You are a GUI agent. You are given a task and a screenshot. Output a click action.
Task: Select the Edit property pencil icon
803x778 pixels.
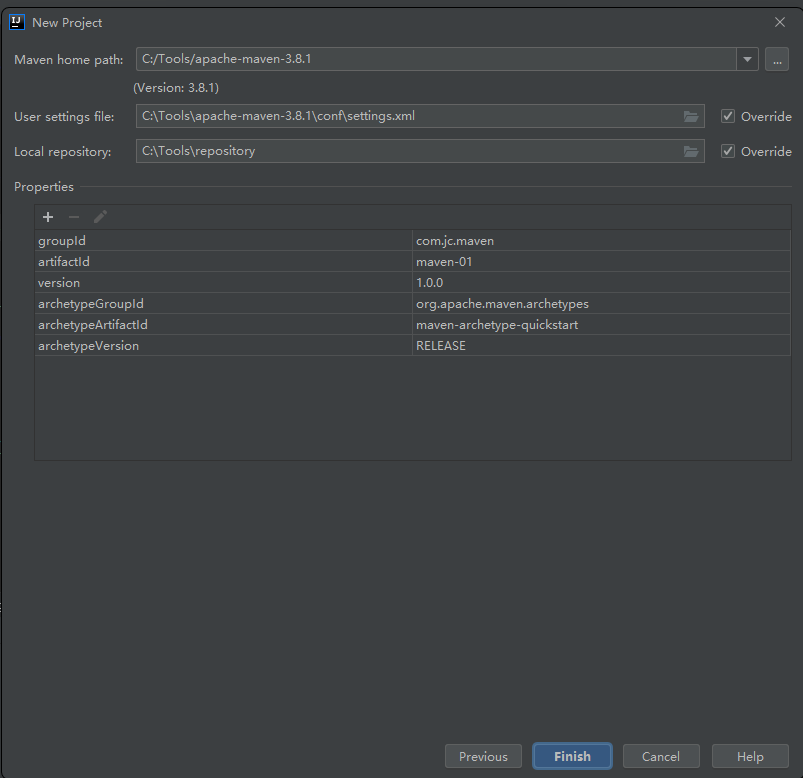click(99, 216)
